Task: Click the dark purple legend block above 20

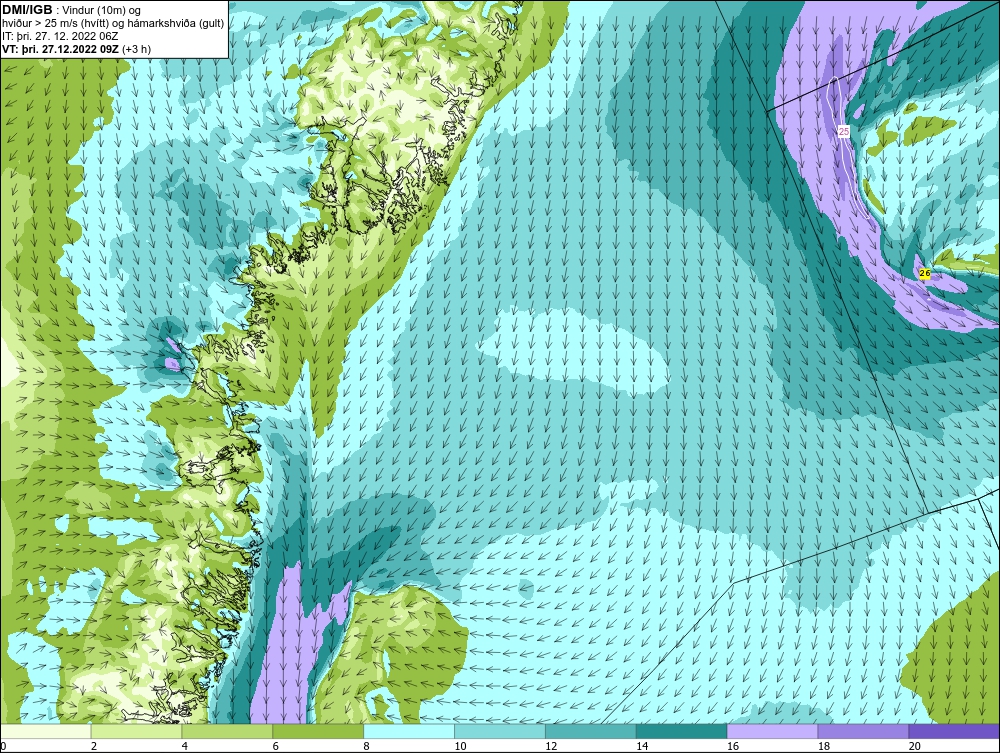Action: (x=955, y=731)
